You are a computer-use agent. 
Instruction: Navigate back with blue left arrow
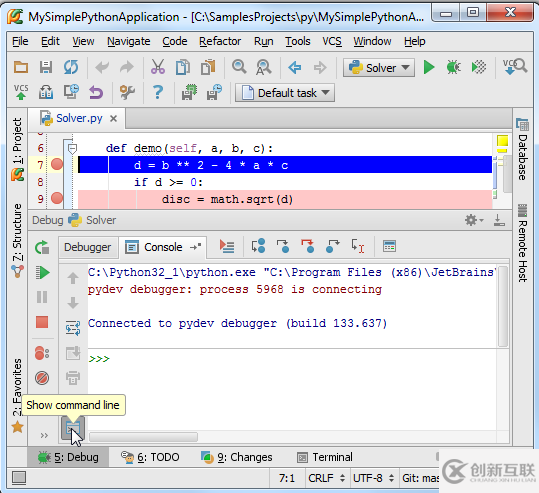click(x=295, y=67)
